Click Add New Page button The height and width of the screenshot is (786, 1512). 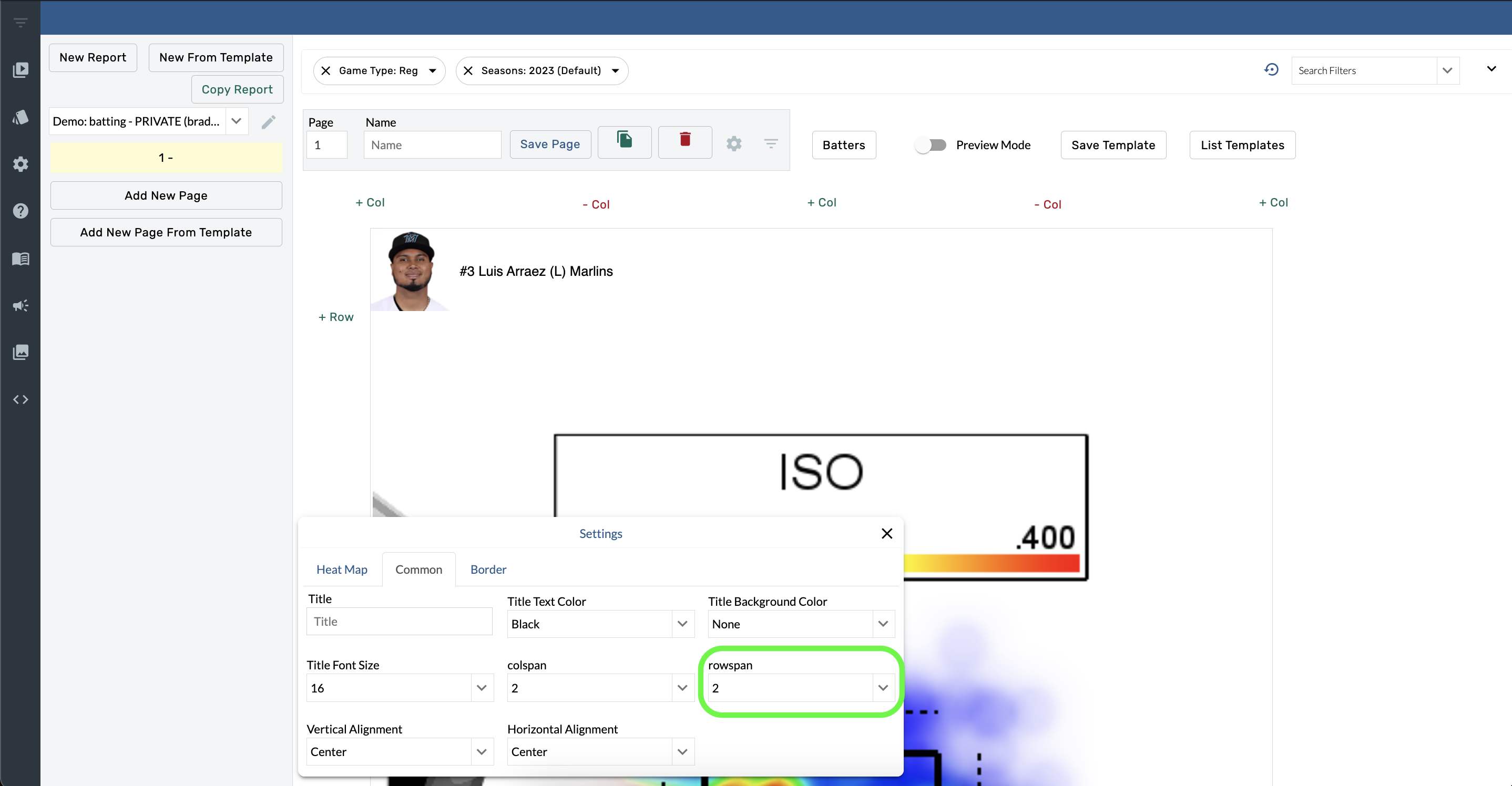(x=166, y=195)
